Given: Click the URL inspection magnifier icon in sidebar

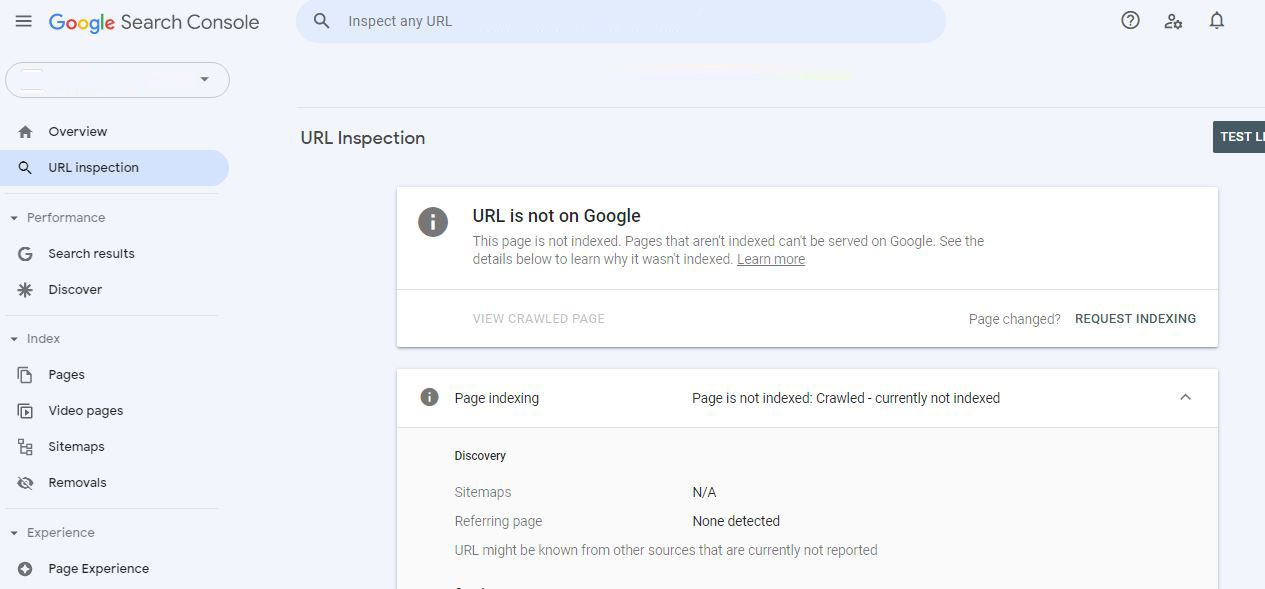Looking at the screenshot, I should click(x=26, y=168).
